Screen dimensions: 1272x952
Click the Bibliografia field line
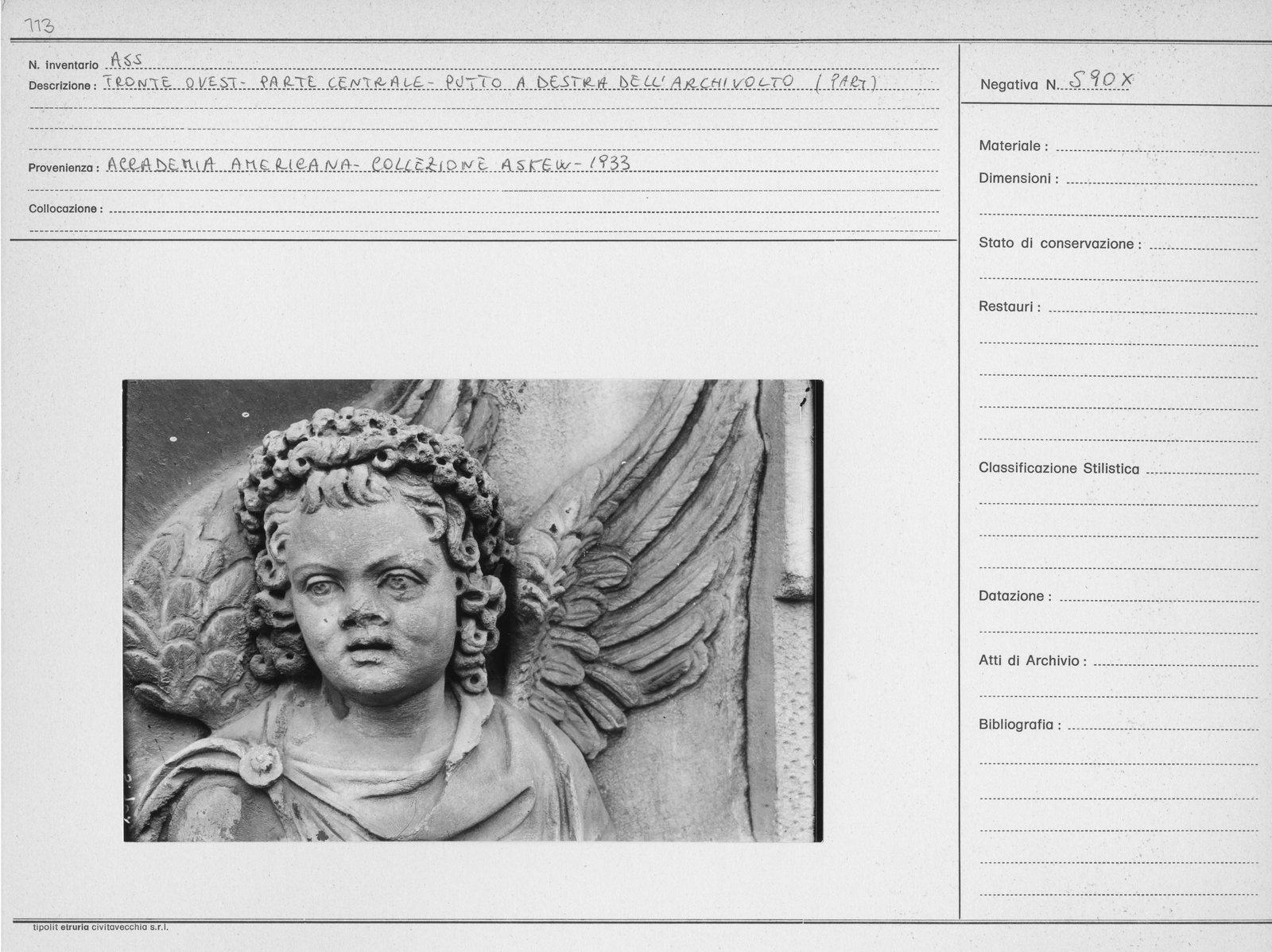click(x=1163, y=725)
